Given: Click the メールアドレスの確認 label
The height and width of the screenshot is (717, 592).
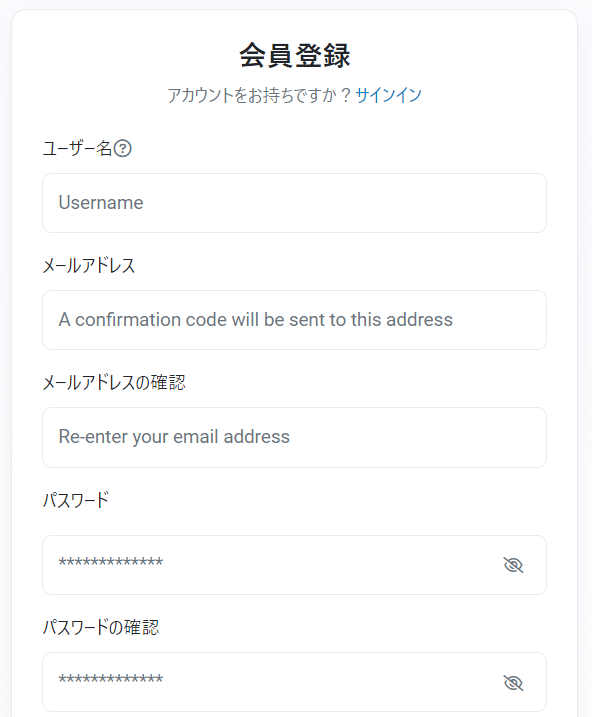Looking at the screenshot, I should click(x=114, y=383).
